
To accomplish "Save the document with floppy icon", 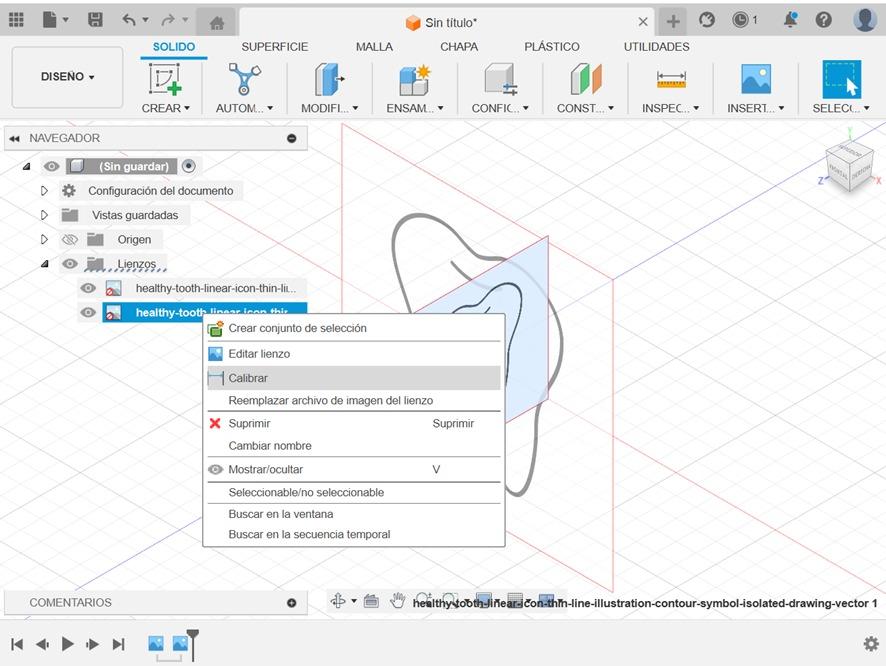I will 95,20.
